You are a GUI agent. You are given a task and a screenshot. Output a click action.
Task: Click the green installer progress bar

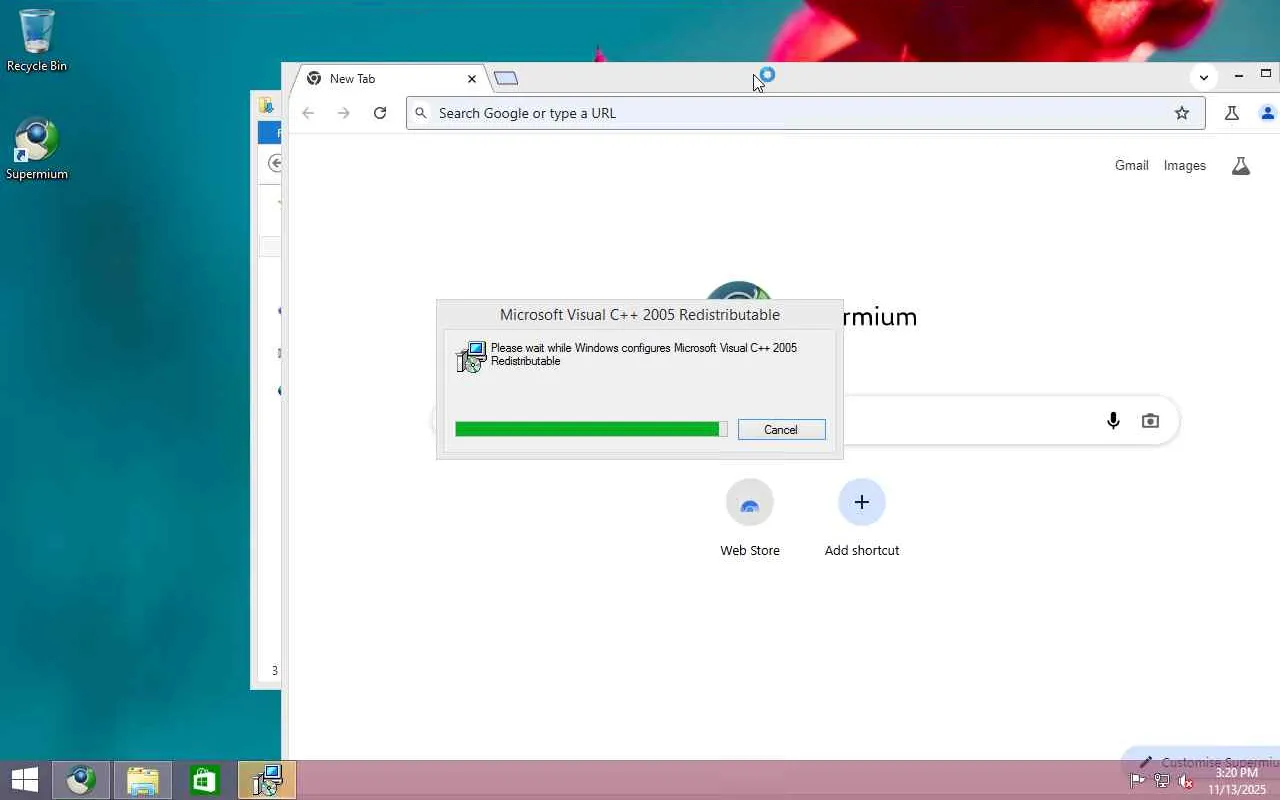[x=591, y=429]
